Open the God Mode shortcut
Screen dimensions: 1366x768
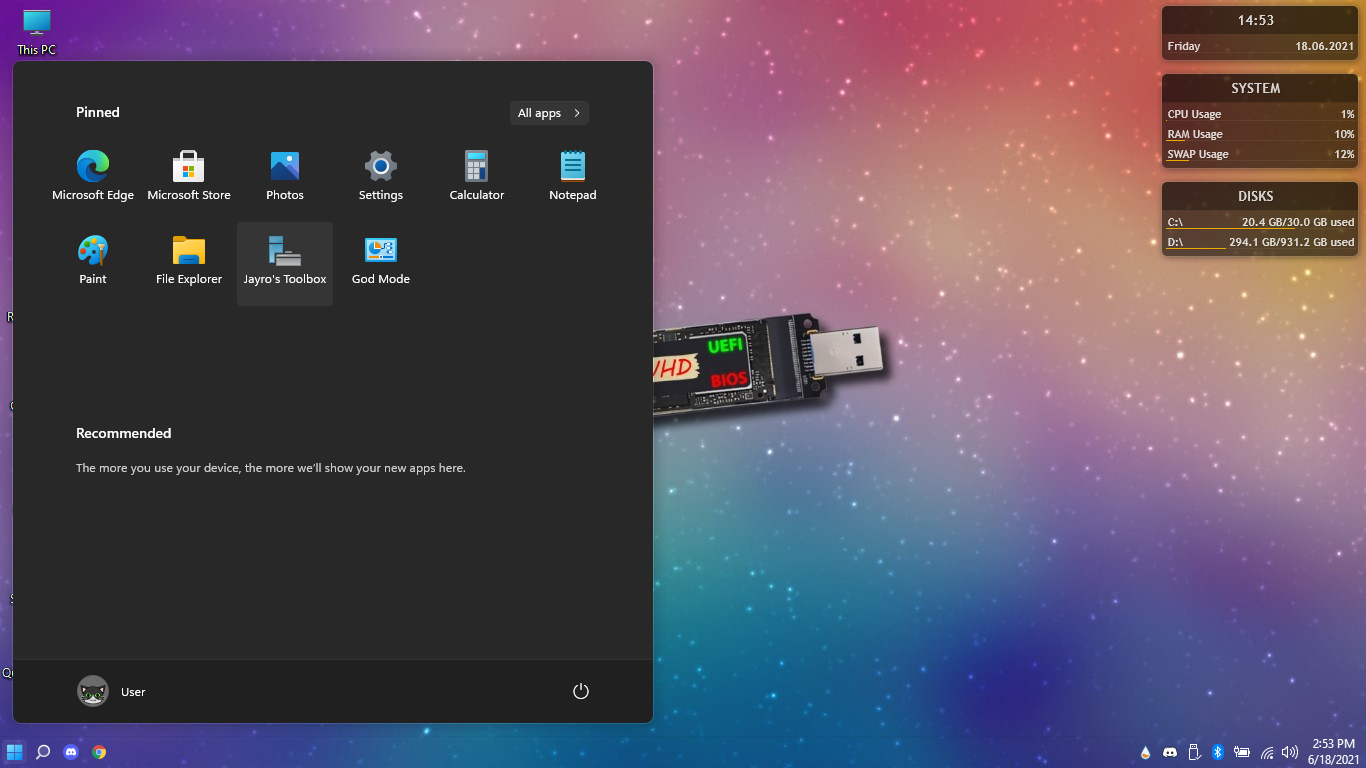(x=381, y=260)
